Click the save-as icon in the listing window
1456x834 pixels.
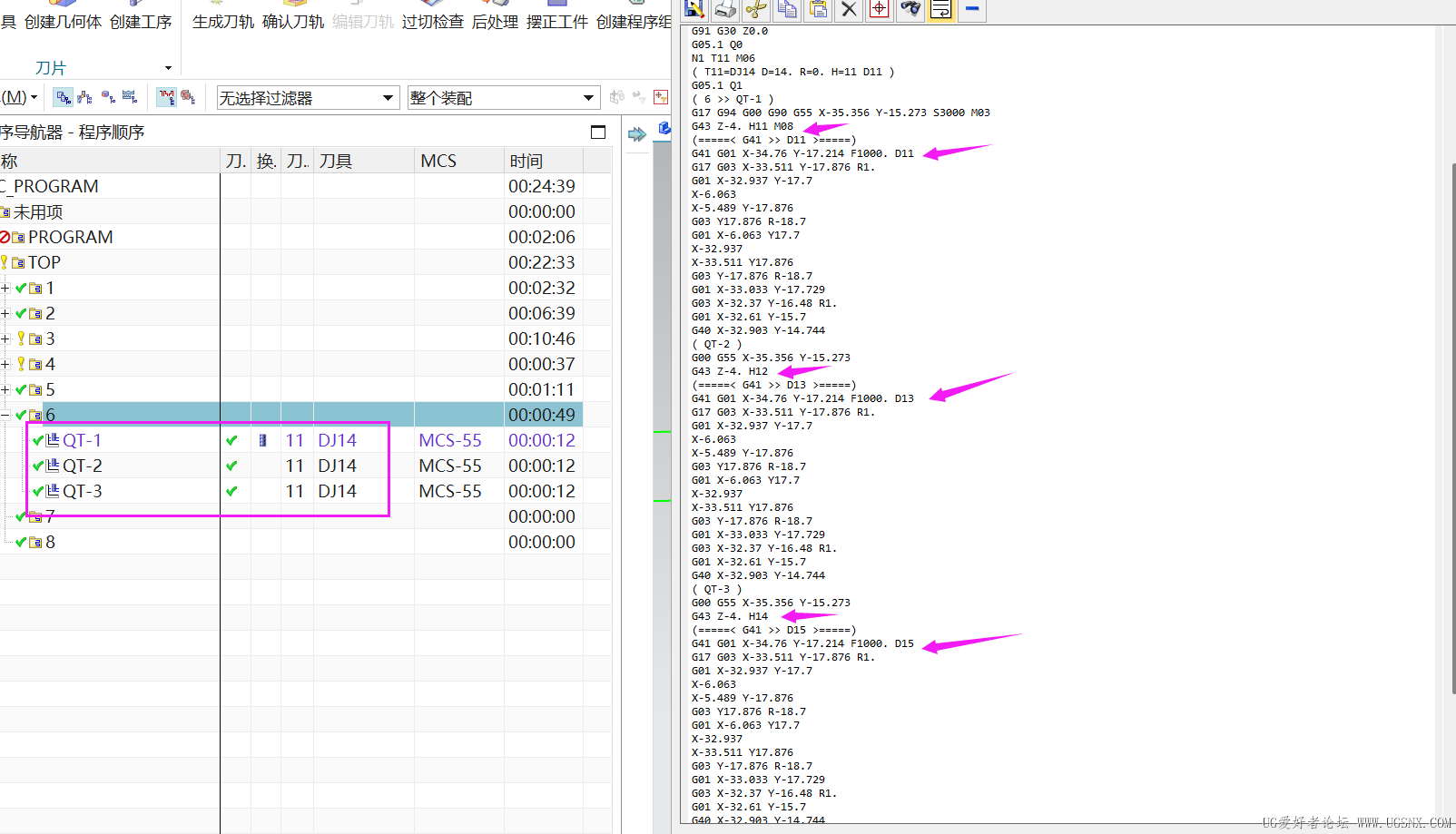pyautogui.click(x=694, y=9)
